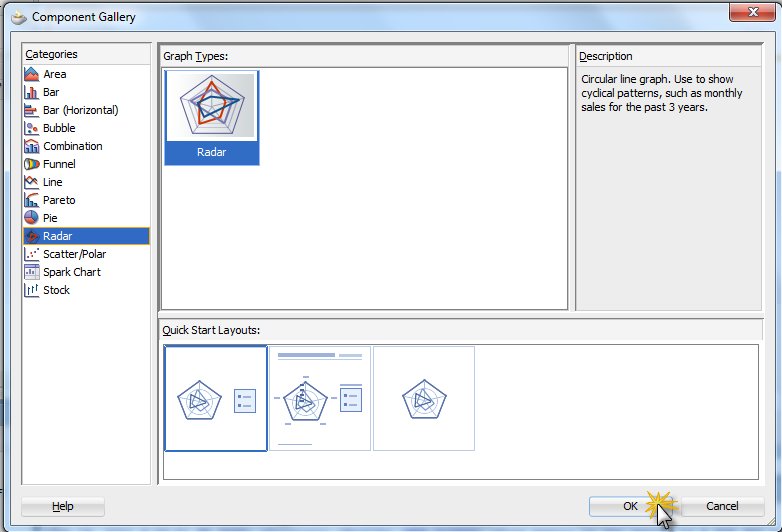Click the highlighted Radar category
The image size is (782, 532).
pos(57,236)
